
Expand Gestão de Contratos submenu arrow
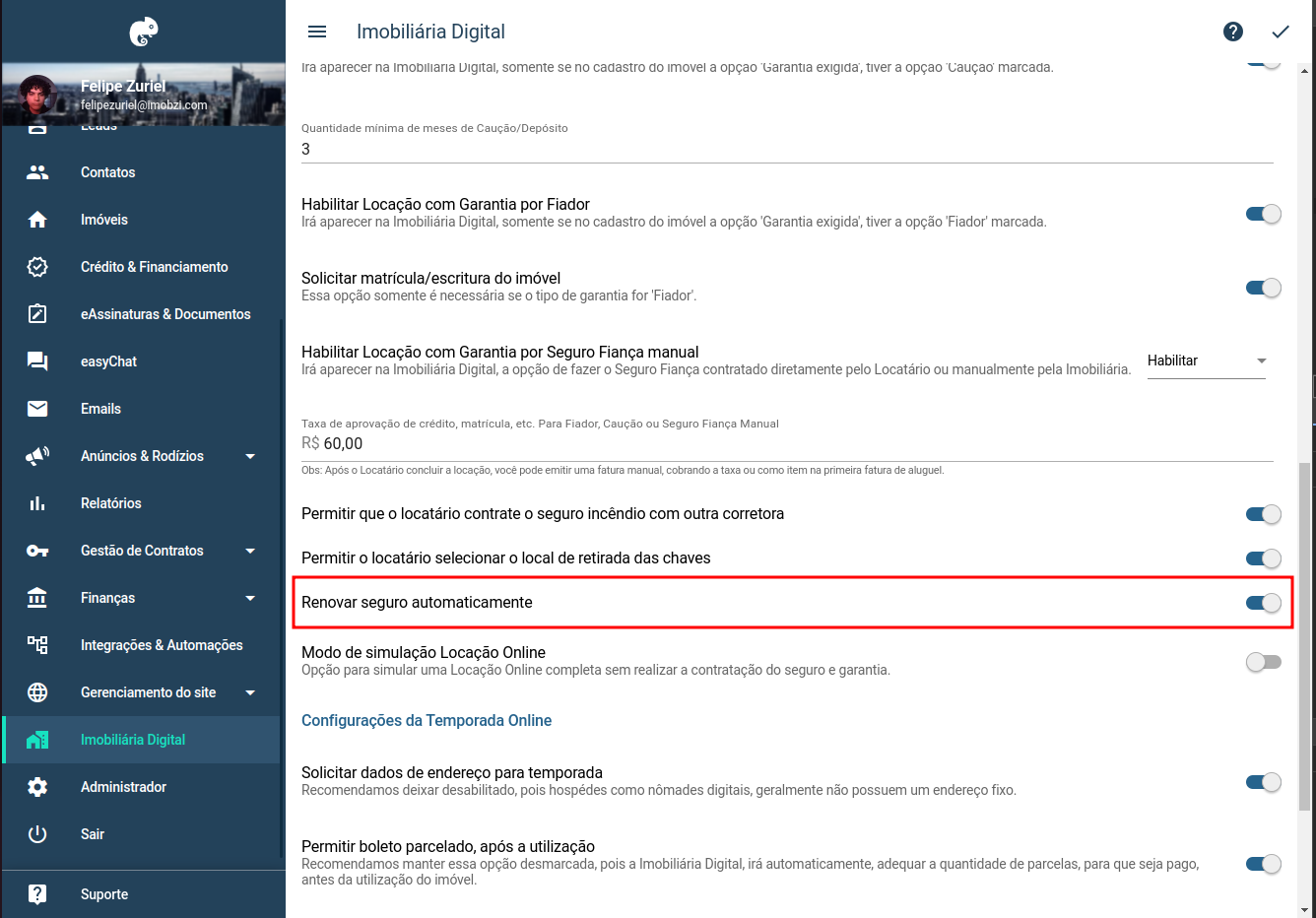(x=250, y=551)
